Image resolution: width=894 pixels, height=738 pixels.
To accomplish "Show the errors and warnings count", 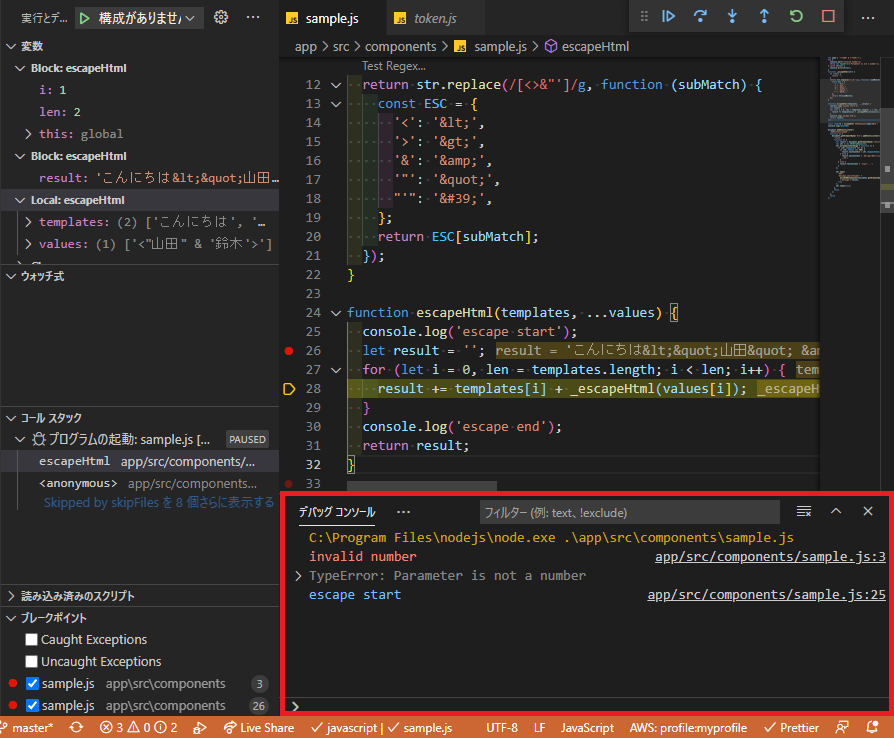I will point(139,728).
